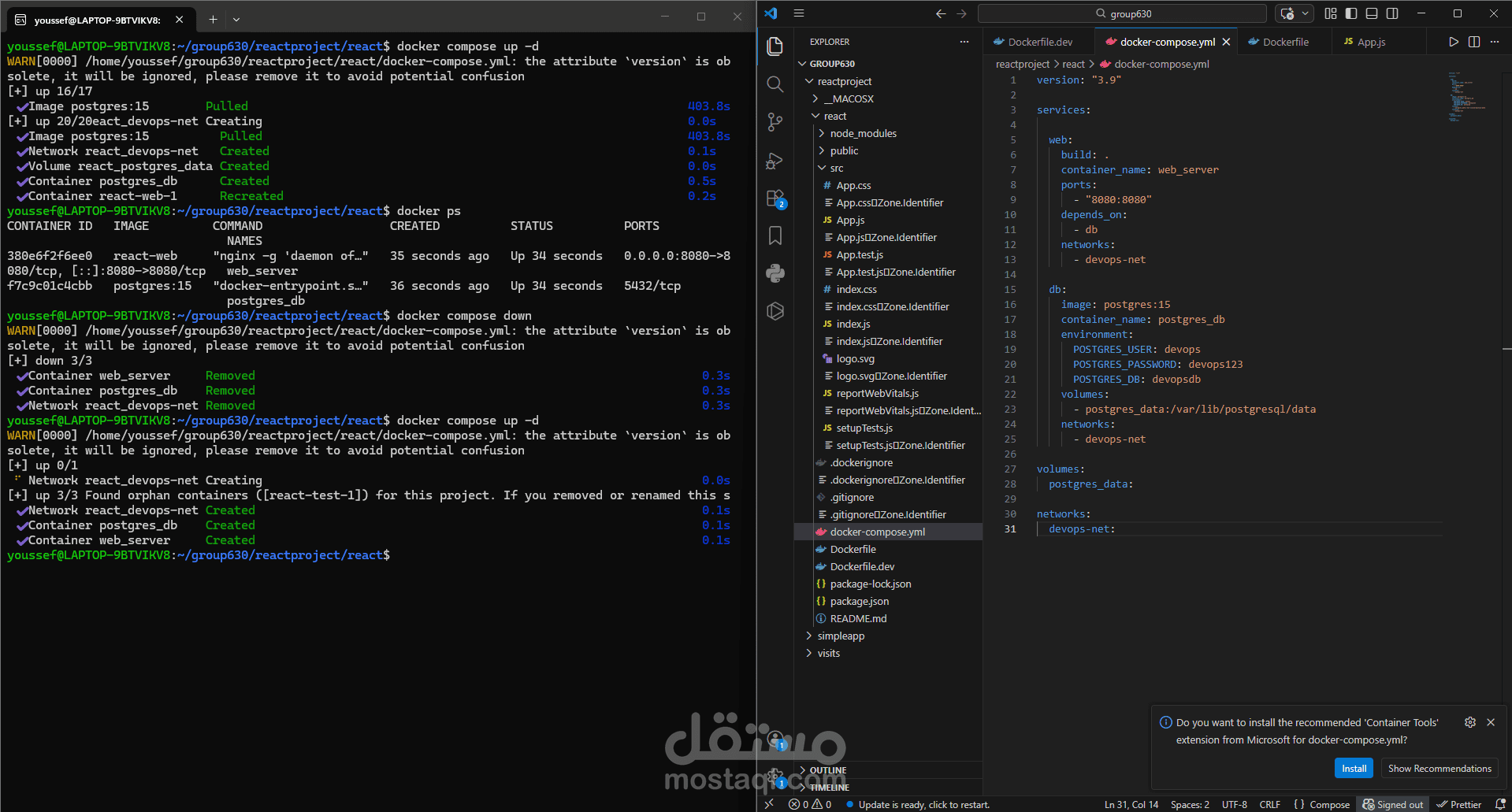Open Explorer Views and More Actions ellipsis
This screenshot has width=1512, height=812.
964,42
